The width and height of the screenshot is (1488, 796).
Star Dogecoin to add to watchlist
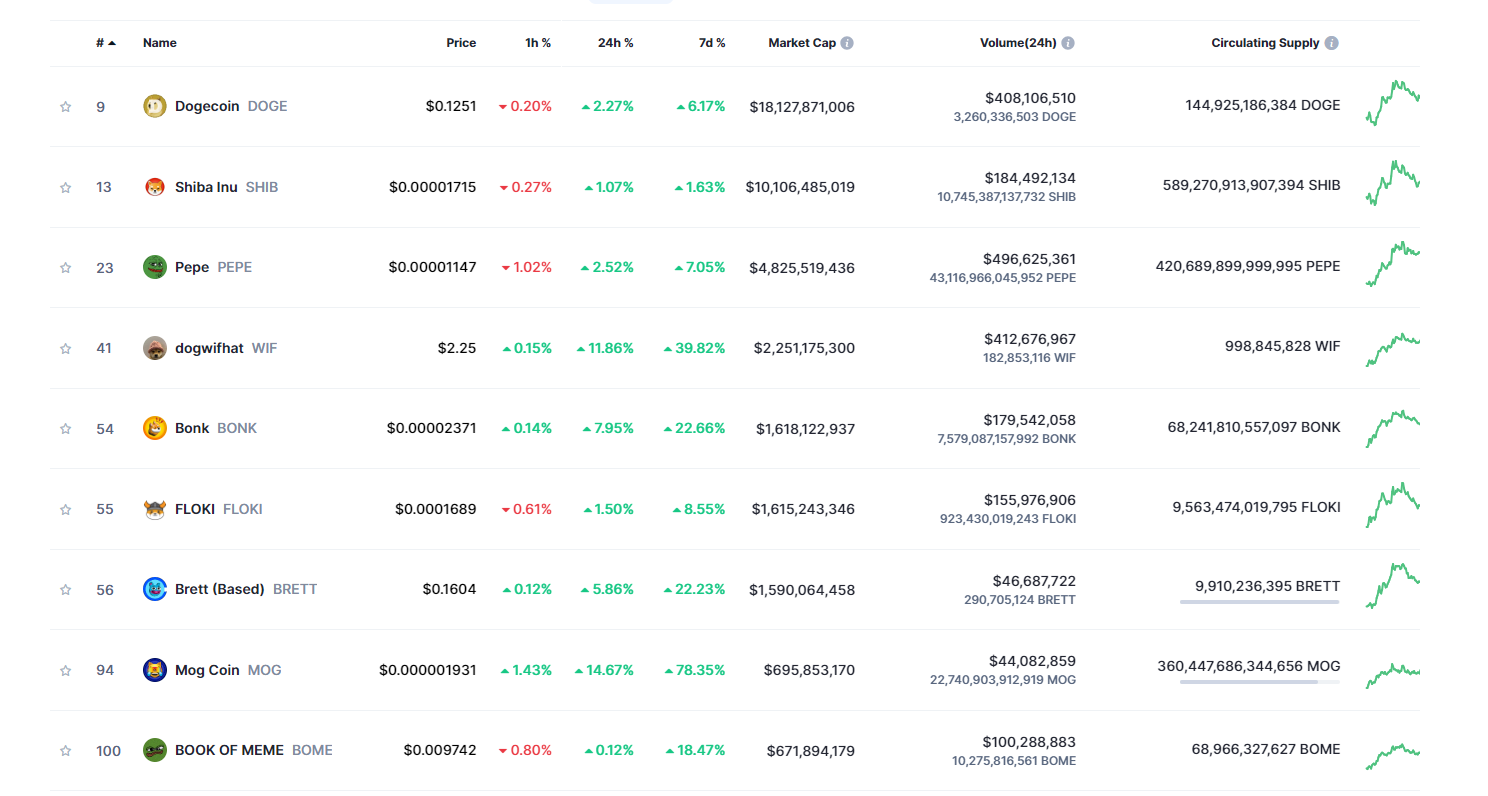(66, 106)
